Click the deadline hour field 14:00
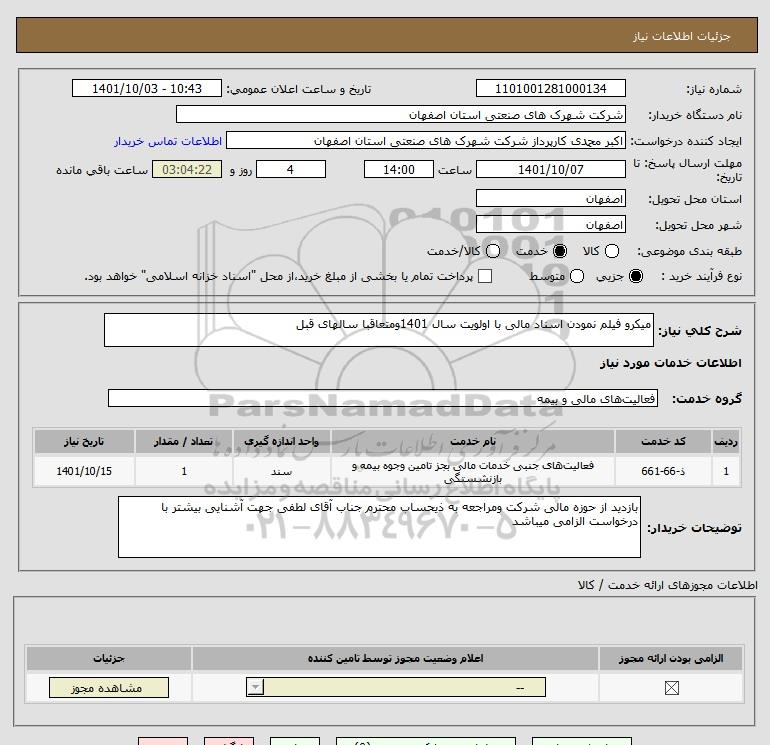 click(399, 169)
